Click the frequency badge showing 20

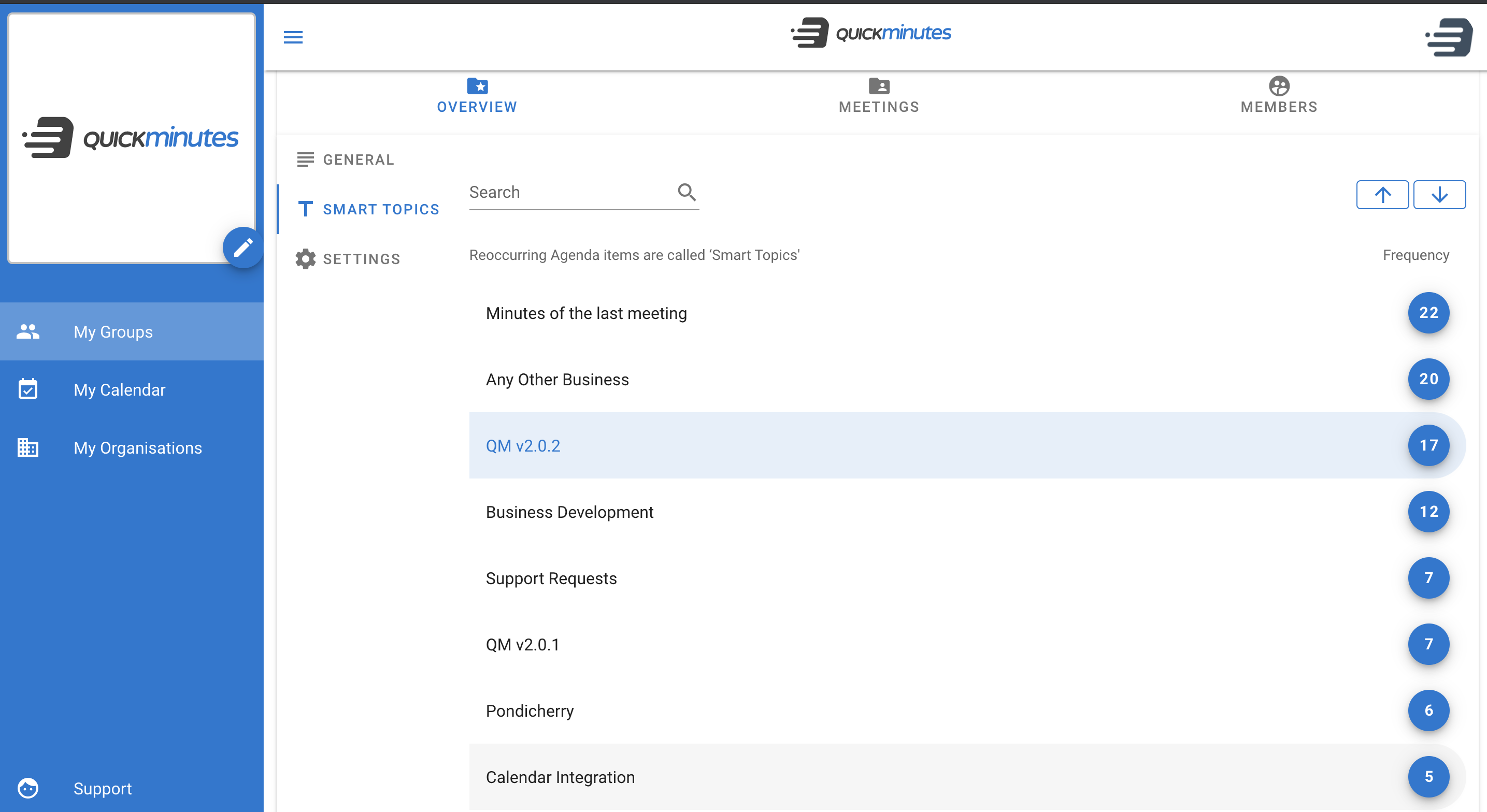tap(1428, 379)
